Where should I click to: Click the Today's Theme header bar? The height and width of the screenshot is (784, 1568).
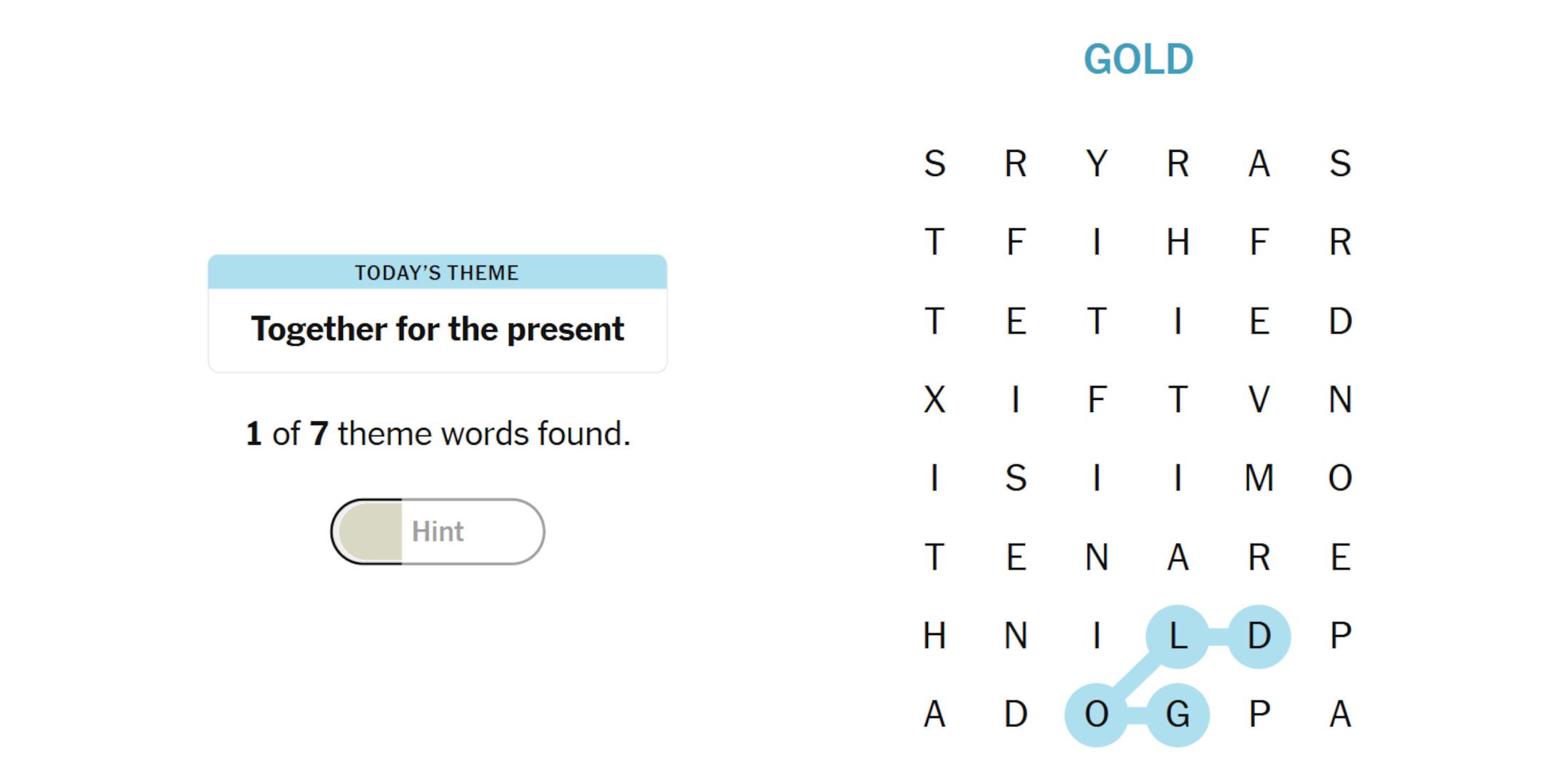438,272
